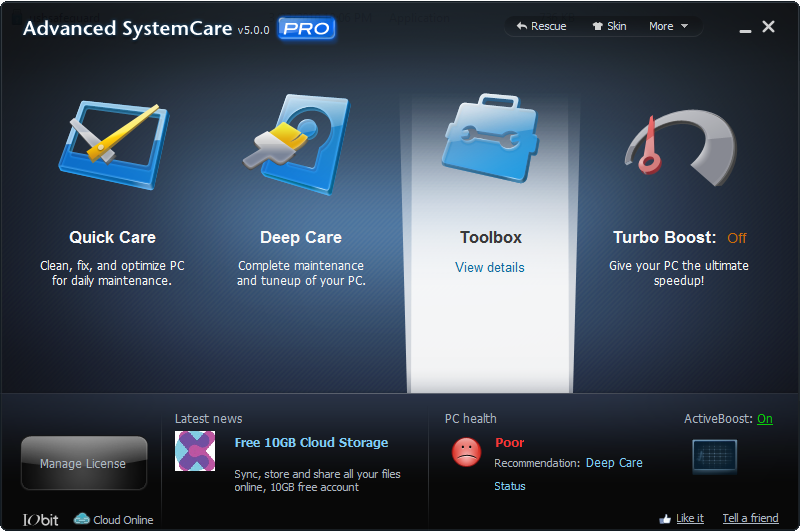Click 'Complete maintenance and tuneup' description

[x=301, y=273]
